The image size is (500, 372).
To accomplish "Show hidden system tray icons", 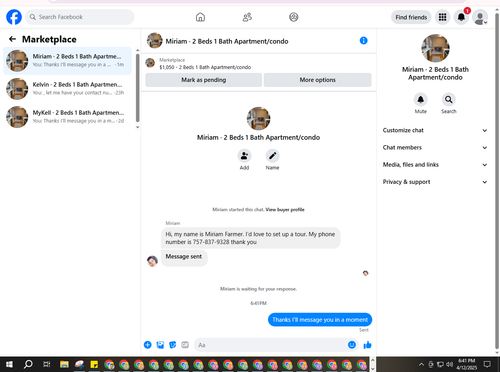I will (421, 364).
